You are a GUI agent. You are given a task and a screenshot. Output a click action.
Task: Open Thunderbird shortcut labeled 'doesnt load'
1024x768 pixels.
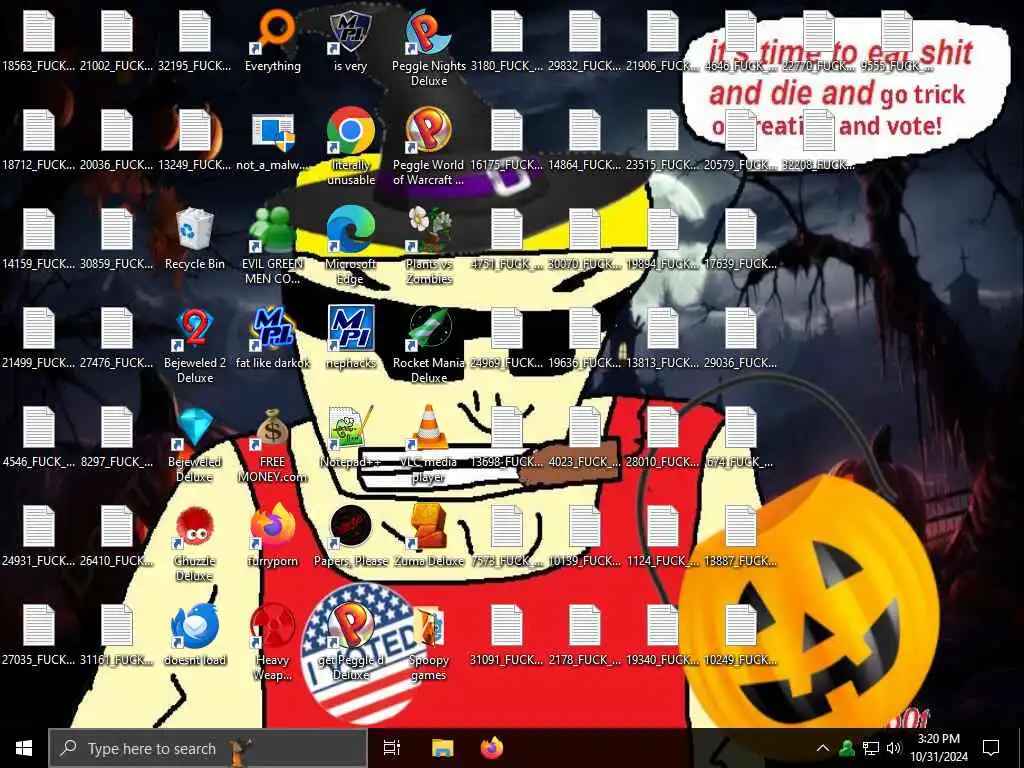click(195, 635)
